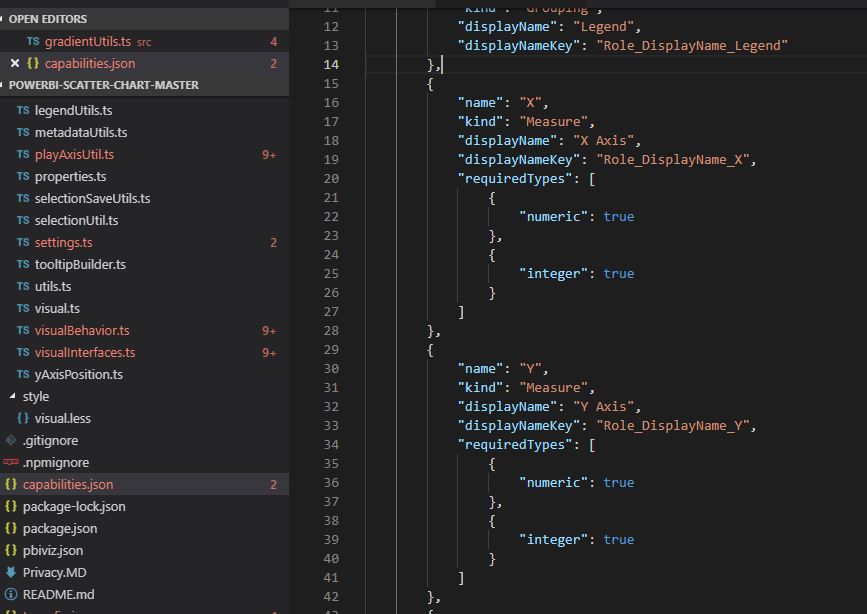Click the problem count 4 on gradientUtils.ts

pos(274,42)
